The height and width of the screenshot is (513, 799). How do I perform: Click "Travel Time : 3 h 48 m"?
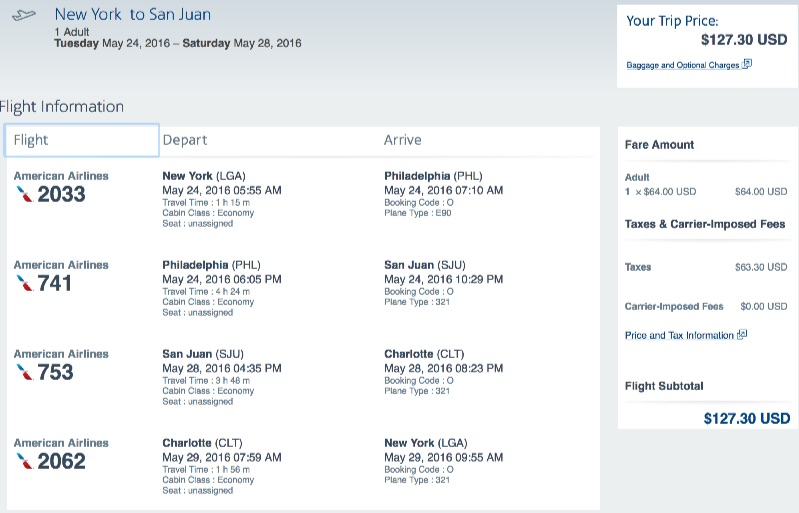[x=206, y=381]
